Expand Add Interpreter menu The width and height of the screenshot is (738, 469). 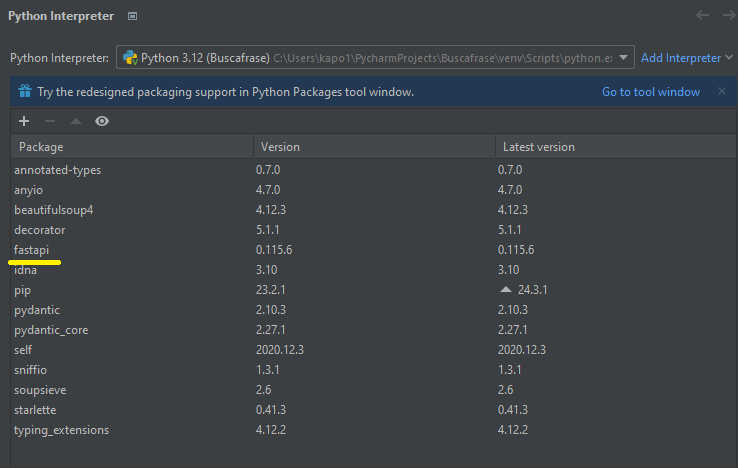click(687, 57)
